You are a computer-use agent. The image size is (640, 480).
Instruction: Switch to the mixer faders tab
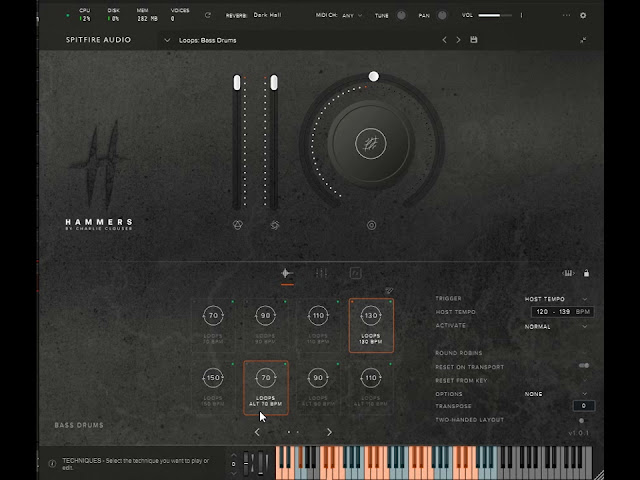321,273
